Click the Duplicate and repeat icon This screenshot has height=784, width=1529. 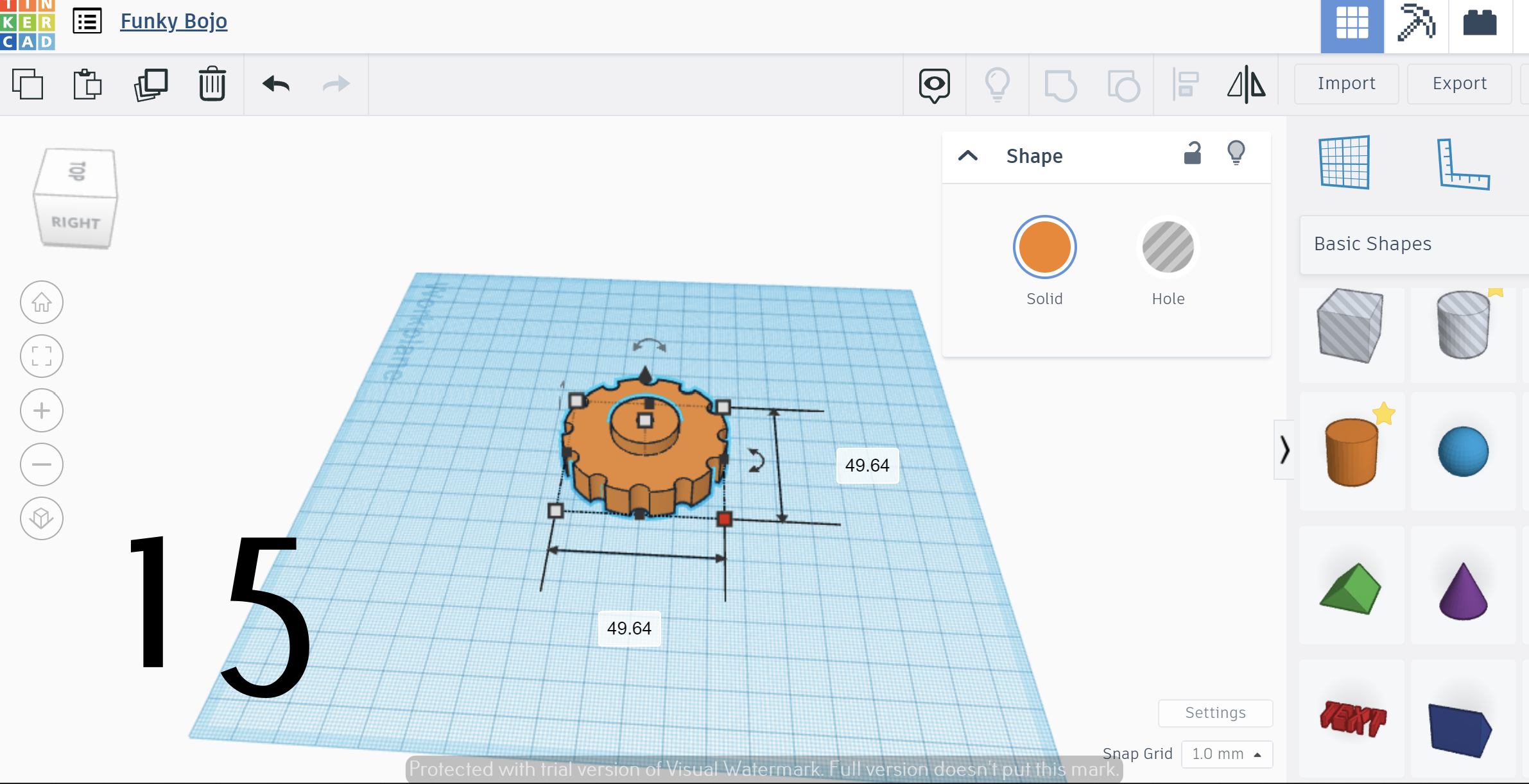coord(151,84)
